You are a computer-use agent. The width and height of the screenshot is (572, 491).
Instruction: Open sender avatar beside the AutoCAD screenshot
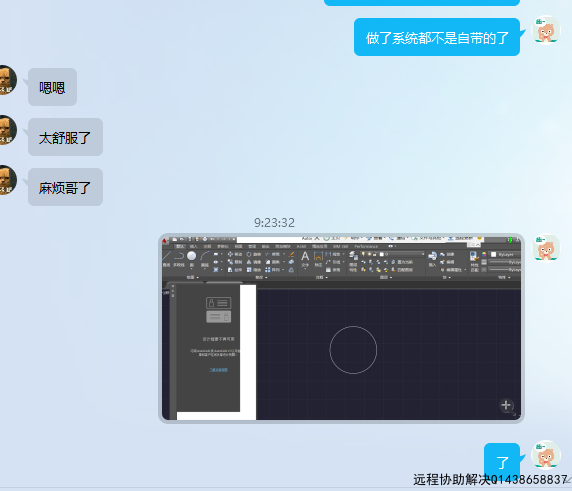click(546, 248)
